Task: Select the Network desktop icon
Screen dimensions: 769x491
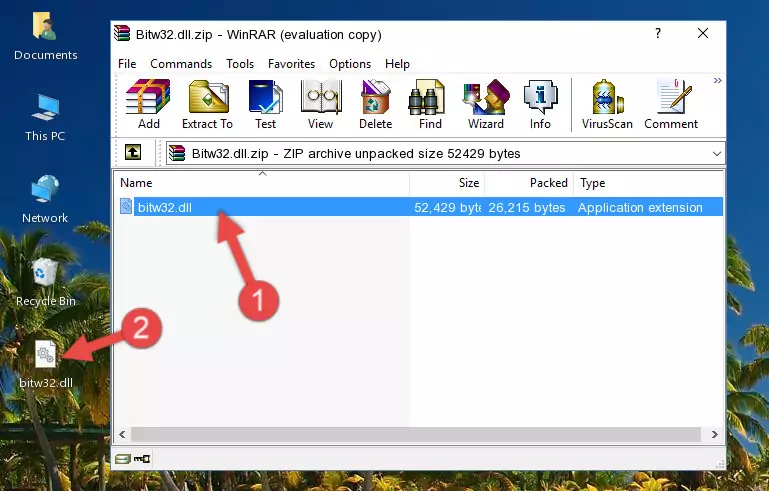Action: pyautogui.click(x=45, y=199)
